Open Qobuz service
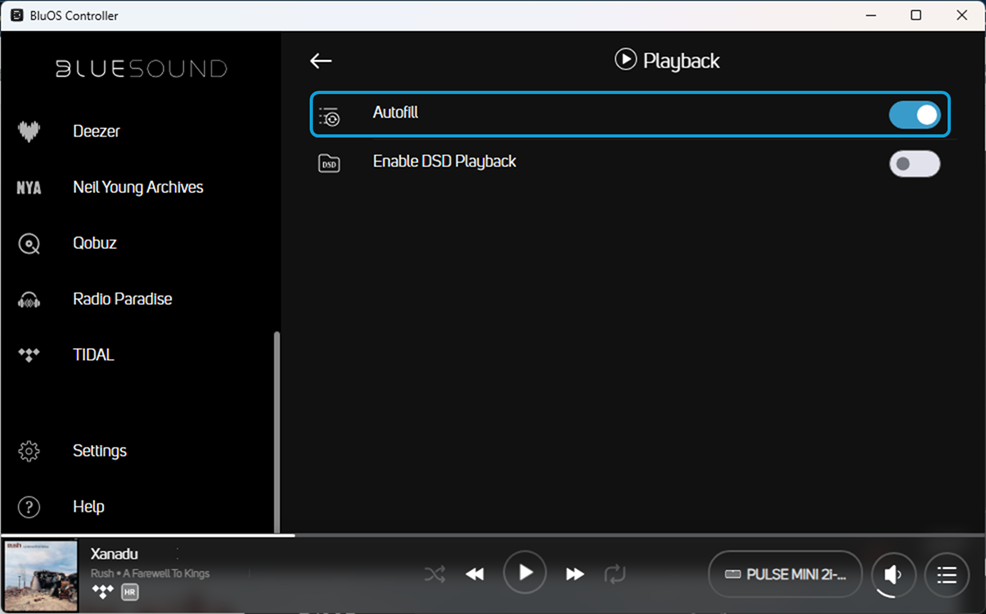 pyautogui.click(x=94, y=243)
